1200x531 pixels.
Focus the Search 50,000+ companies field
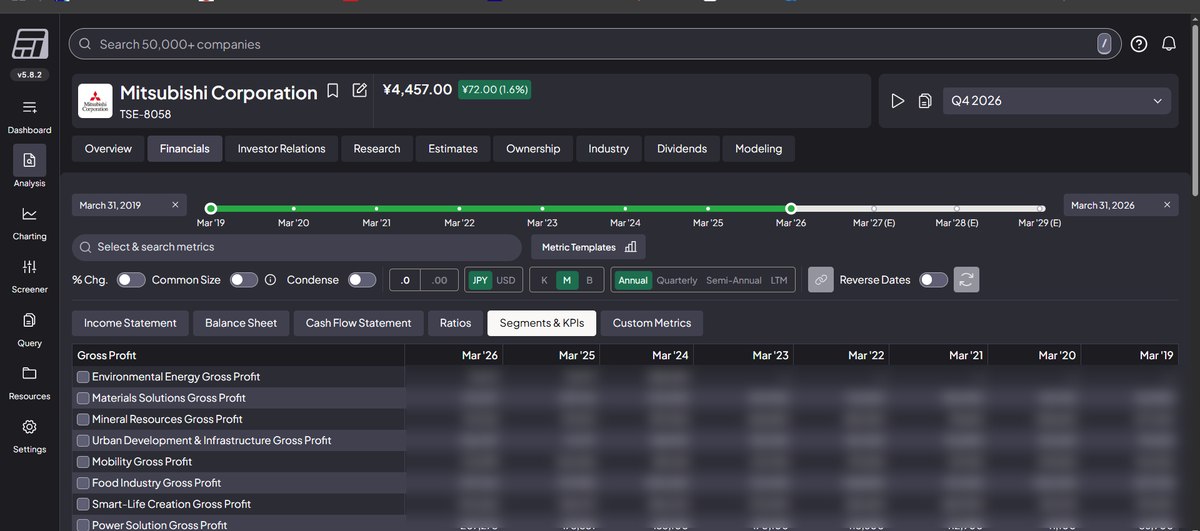(x=594, y=44)
